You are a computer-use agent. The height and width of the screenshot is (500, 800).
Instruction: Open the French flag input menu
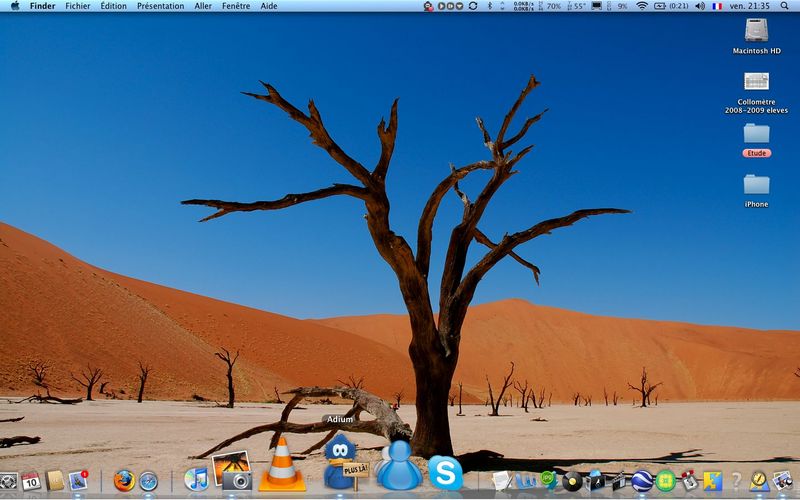(717, 6)
